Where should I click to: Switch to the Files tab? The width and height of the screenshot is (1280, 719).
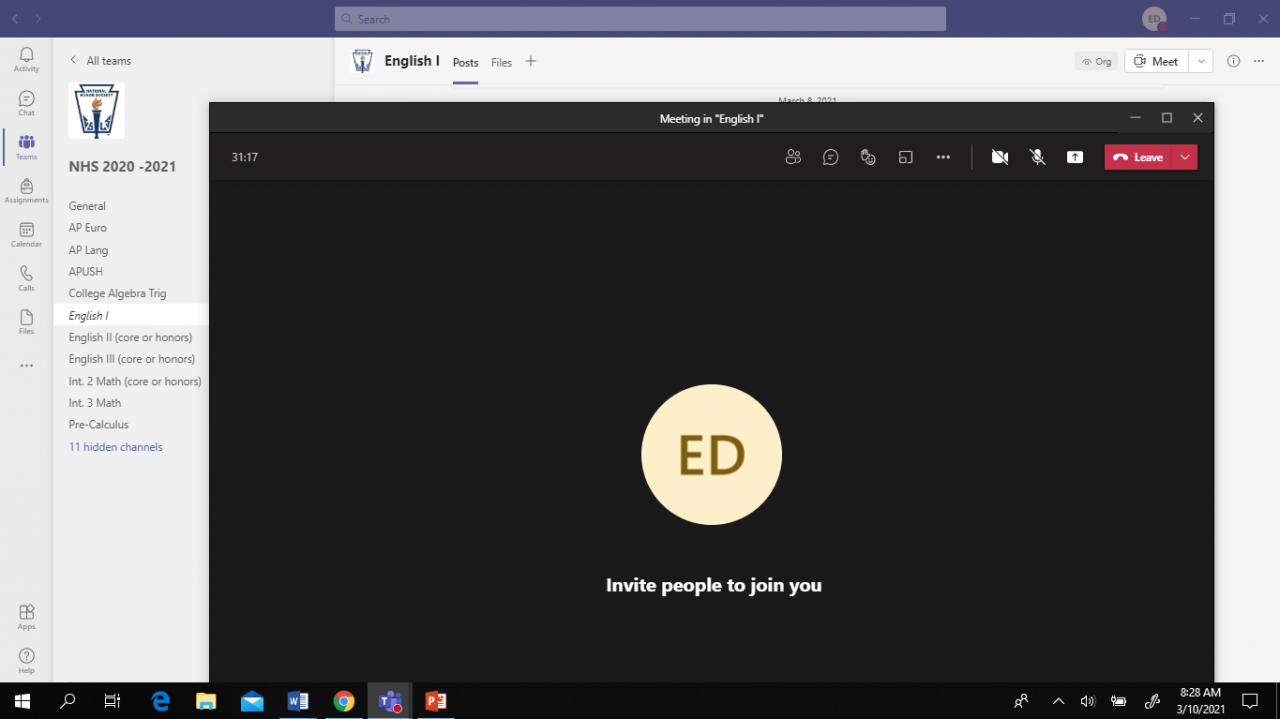click(x=501, y=62)
